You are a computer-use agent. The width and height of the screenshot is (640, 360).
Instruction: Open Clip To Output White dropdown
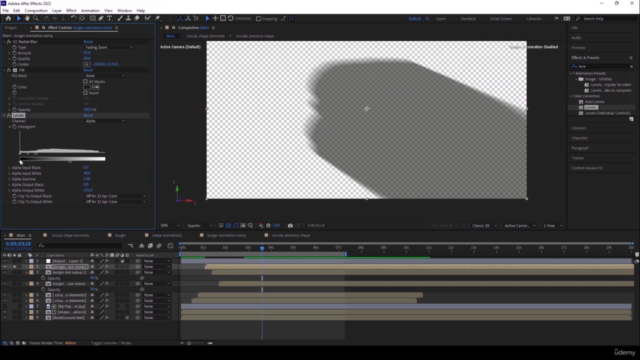(116, 202)
